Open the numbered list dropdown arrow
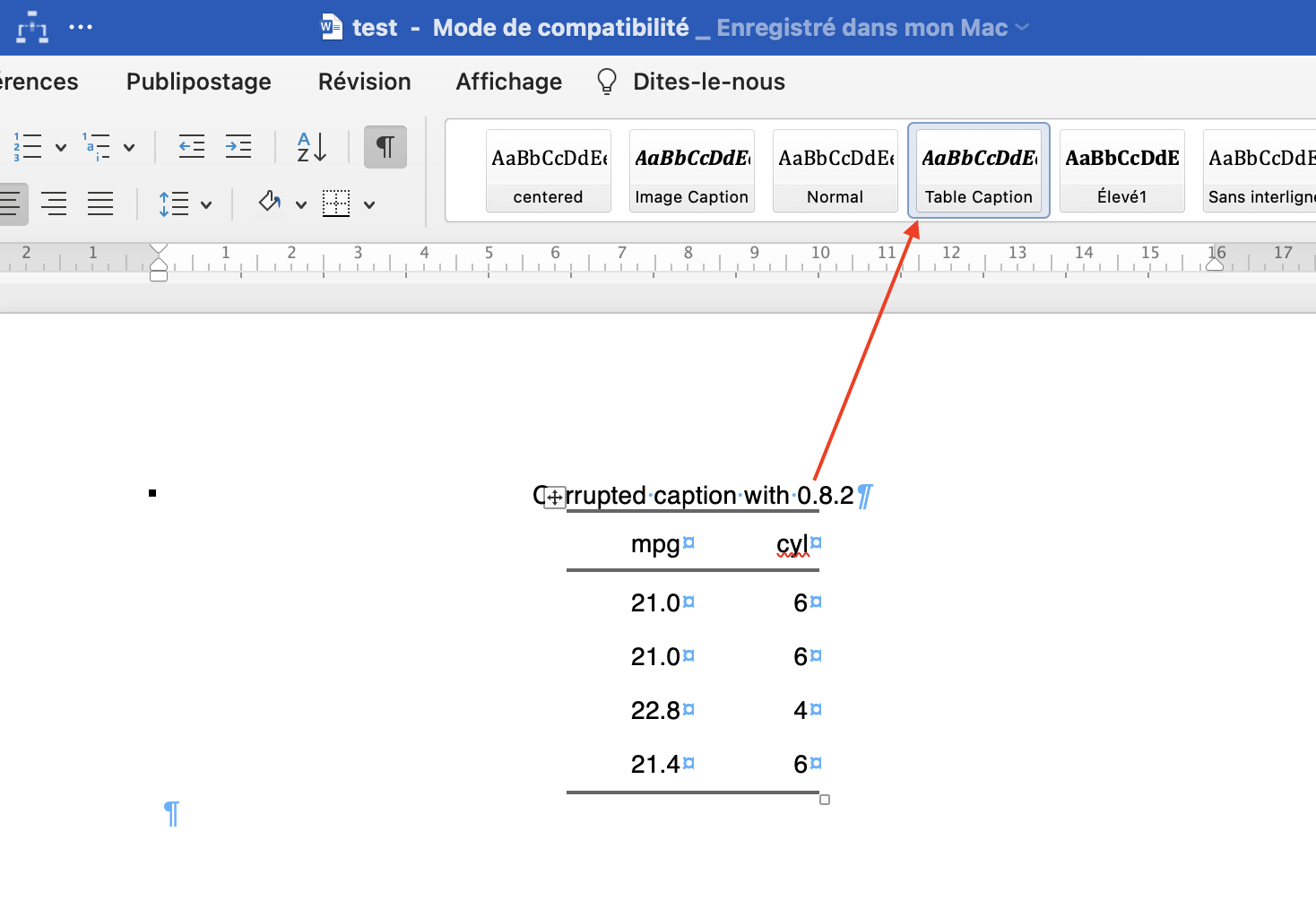The image size is (1316, 918). point(59,146)
